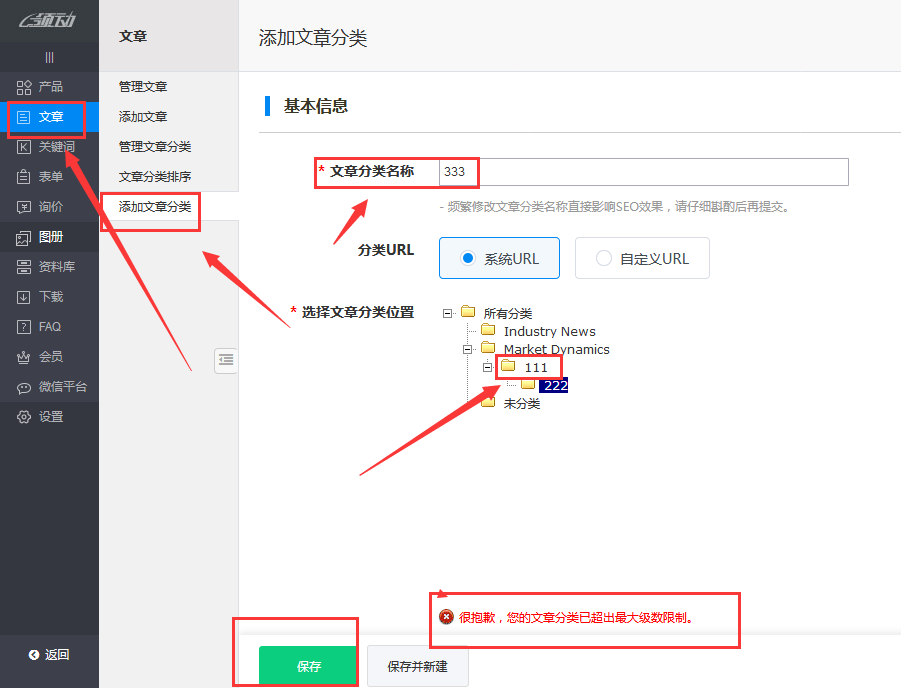Open the 产品 section icon
The width and height of the screenshot is (901, 688).
22,87
